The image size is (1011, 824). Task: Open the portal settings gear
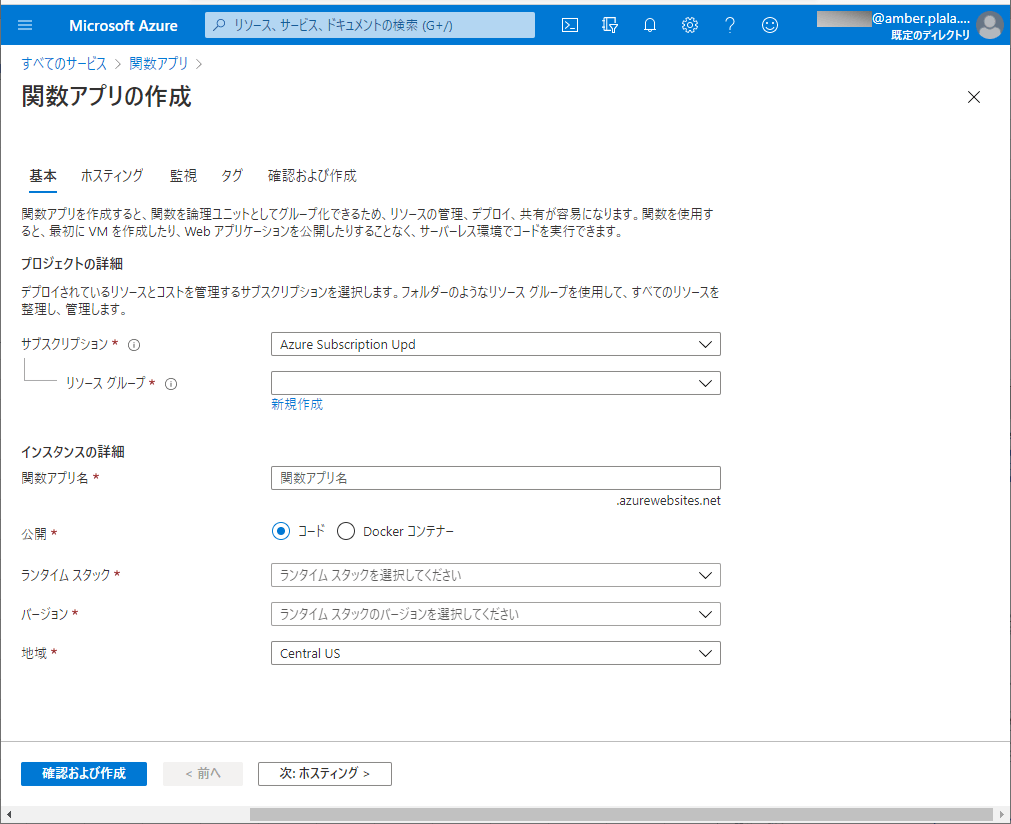click(690, 25)
